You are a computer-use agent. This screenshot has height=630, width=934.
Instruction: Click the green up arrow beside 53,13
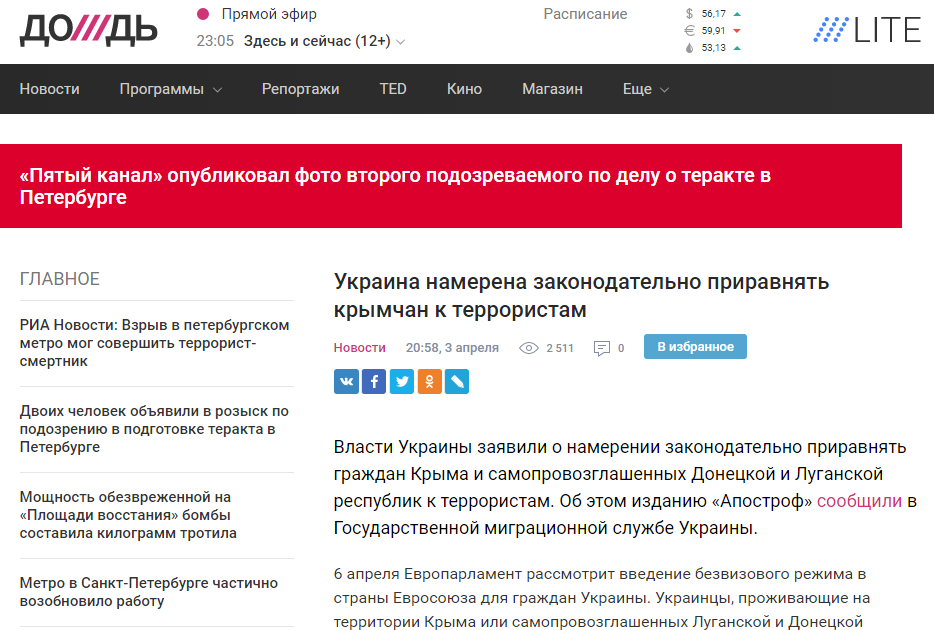coord(737,48)
